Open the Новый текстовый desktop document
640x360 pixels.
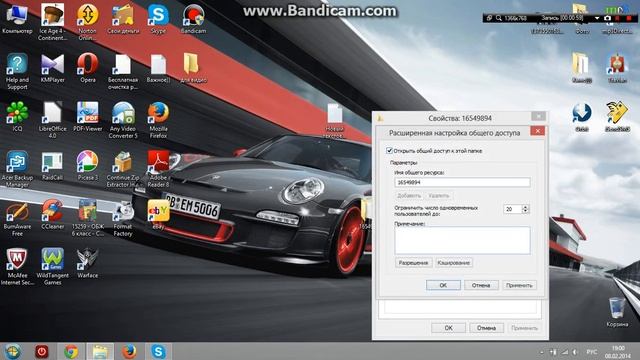(334, 121)
